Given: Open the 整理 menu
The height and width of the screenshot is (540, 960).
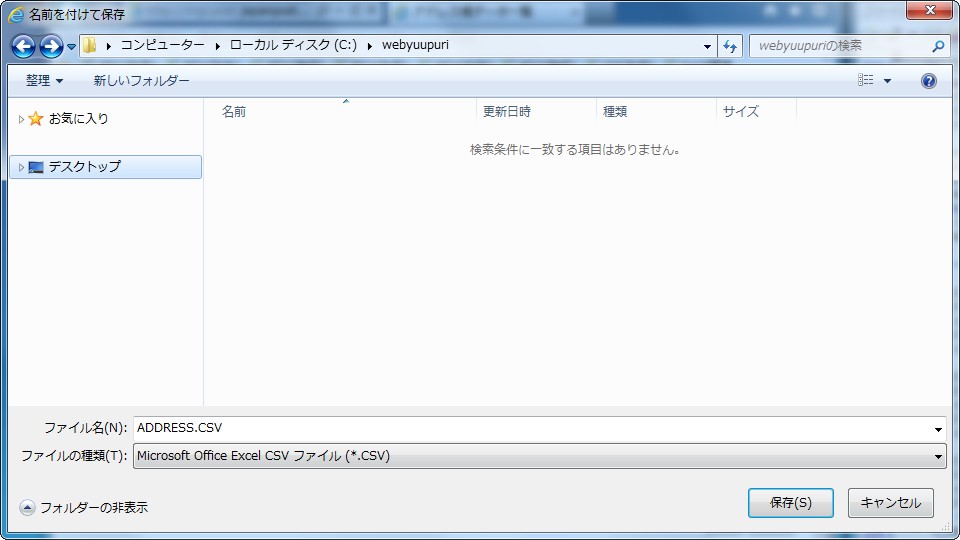Looking at the screenshot, I should click(x=44, y=81).
